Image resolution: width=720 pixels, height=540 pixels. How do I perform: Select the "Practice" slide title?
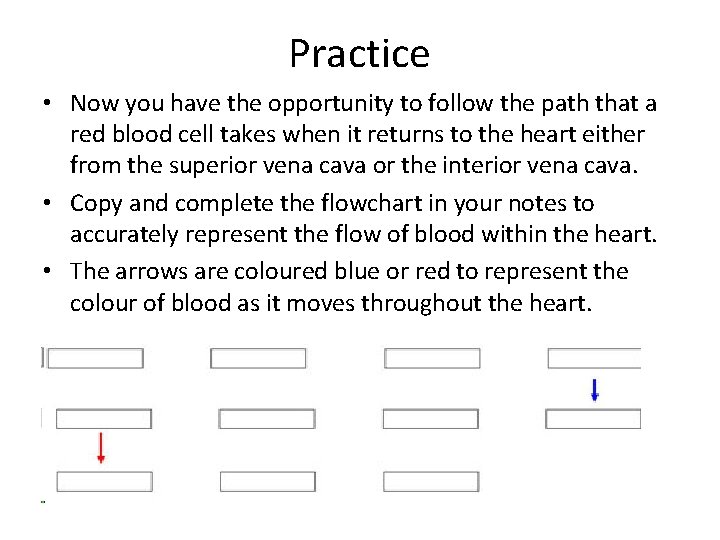[x=359, y=53]
